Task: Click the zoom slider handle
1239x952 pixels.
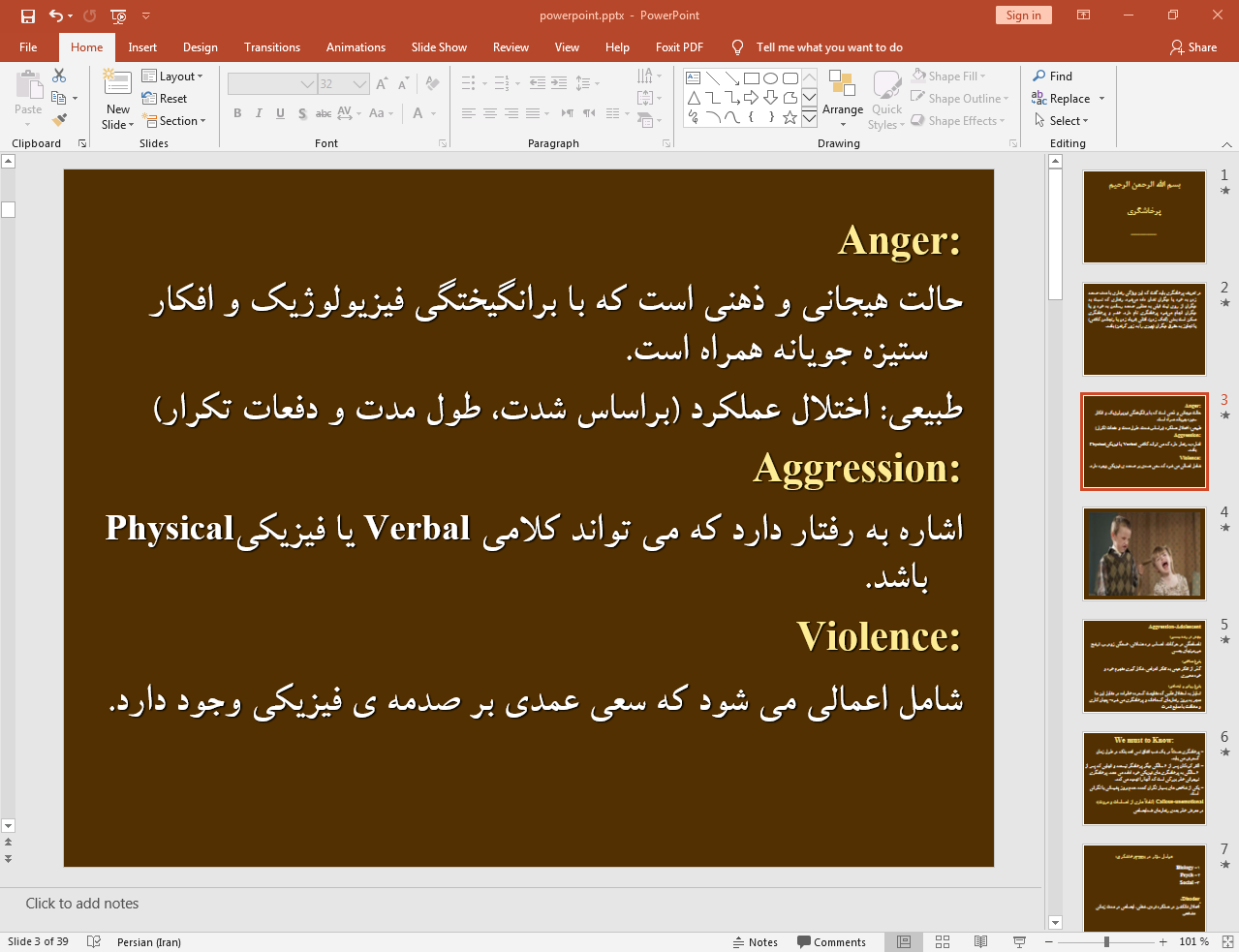Action: [x=1106, y=941]
